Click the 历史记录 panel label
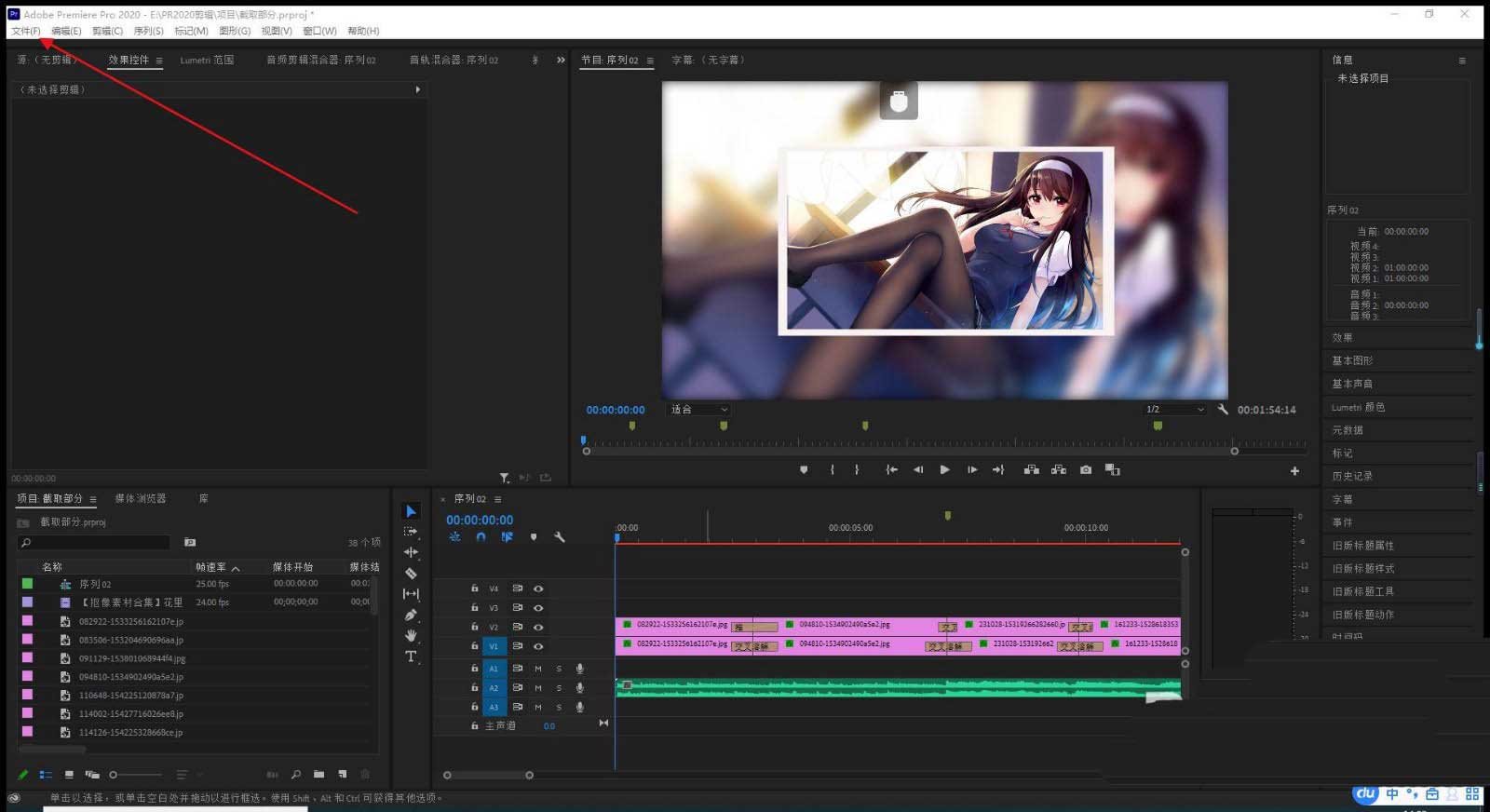Screen dimensions: 1490x812 pos(1352,476)
